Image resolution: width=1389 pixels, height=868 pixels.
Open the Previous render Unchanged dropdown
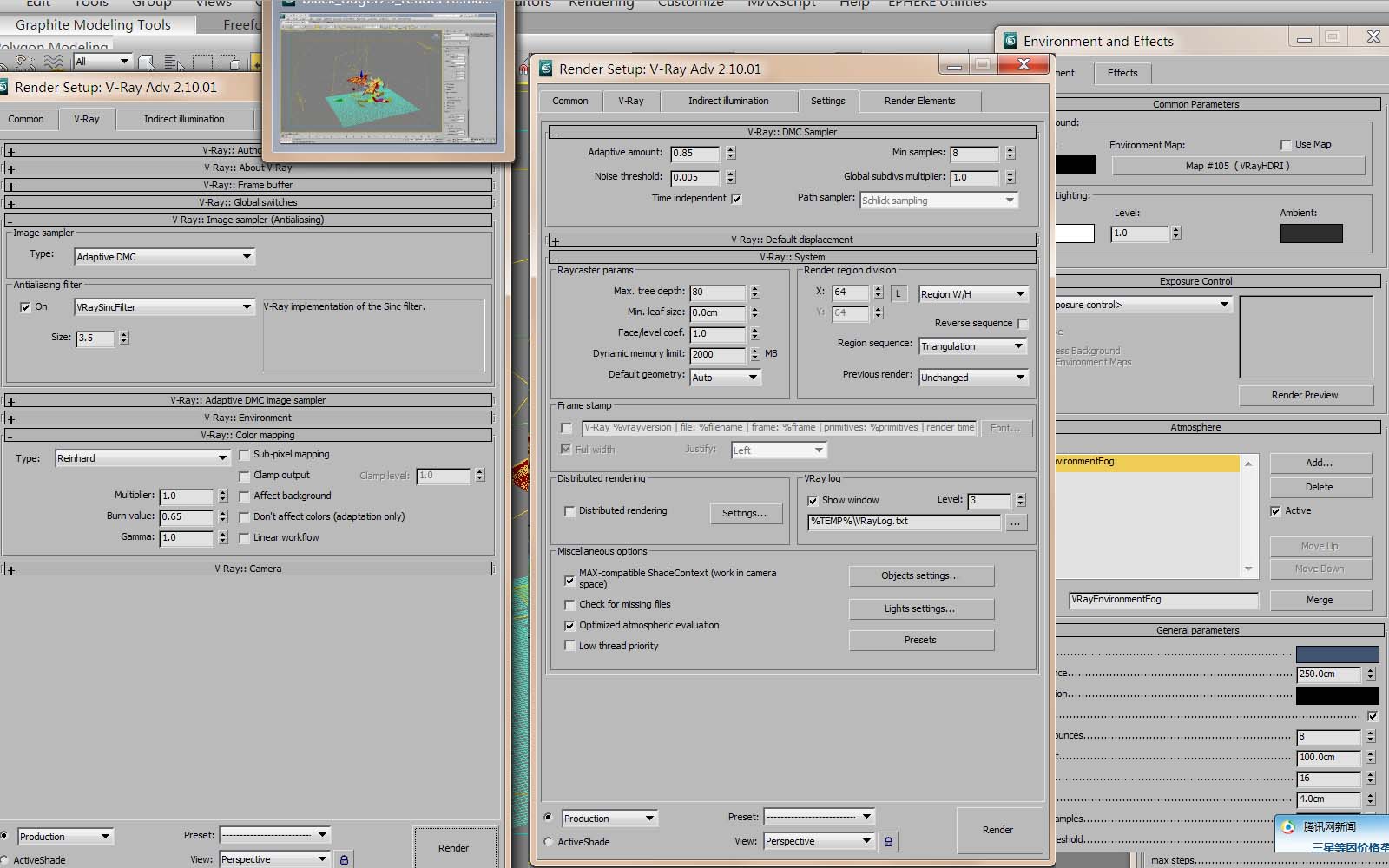point(973,378)
